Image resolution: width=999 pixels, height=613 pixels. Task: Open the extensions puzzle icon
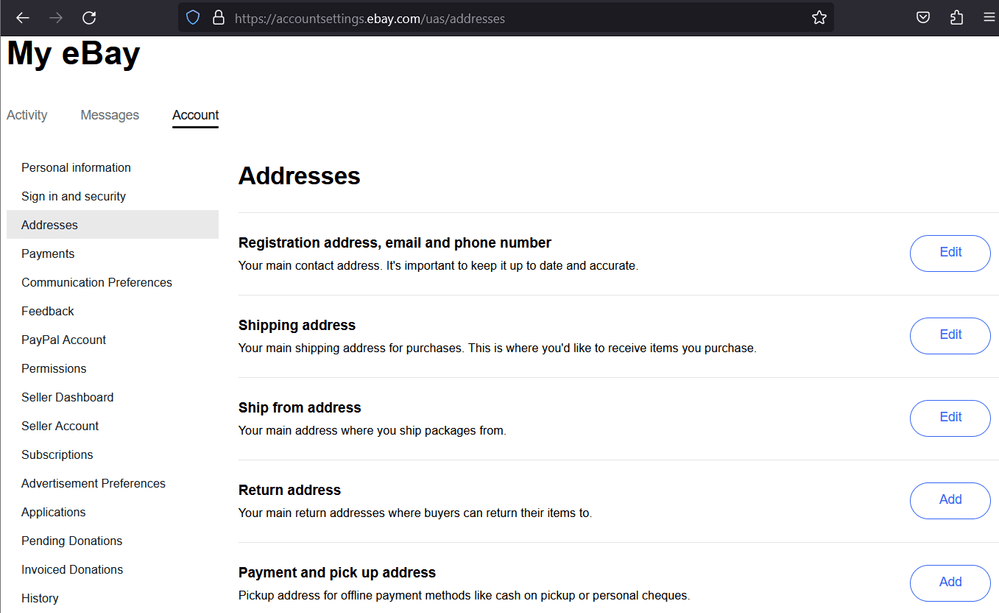point(956,18)
